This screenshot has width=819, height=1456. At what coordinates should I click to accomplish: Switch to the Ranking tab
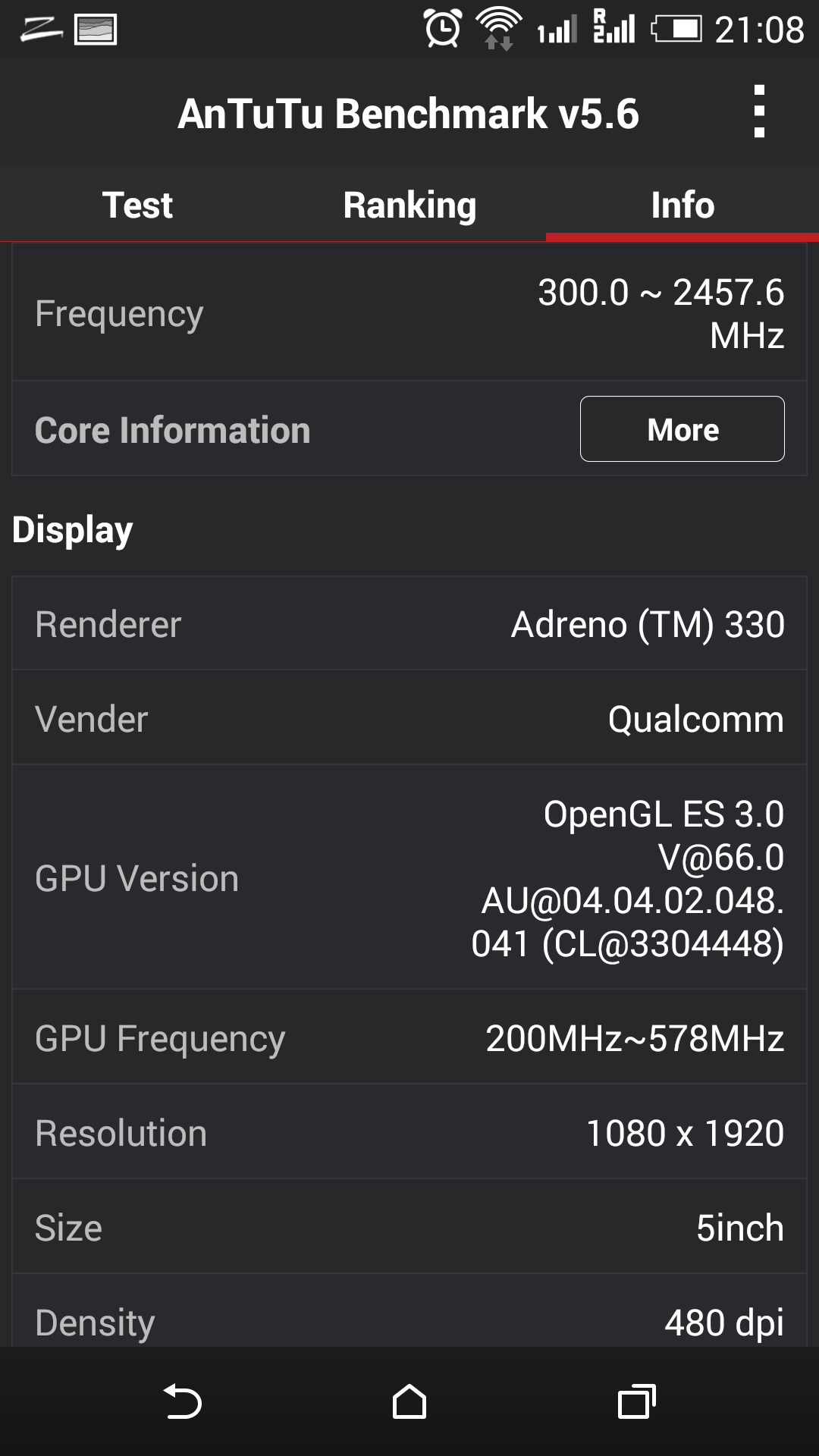pos(409,205)
